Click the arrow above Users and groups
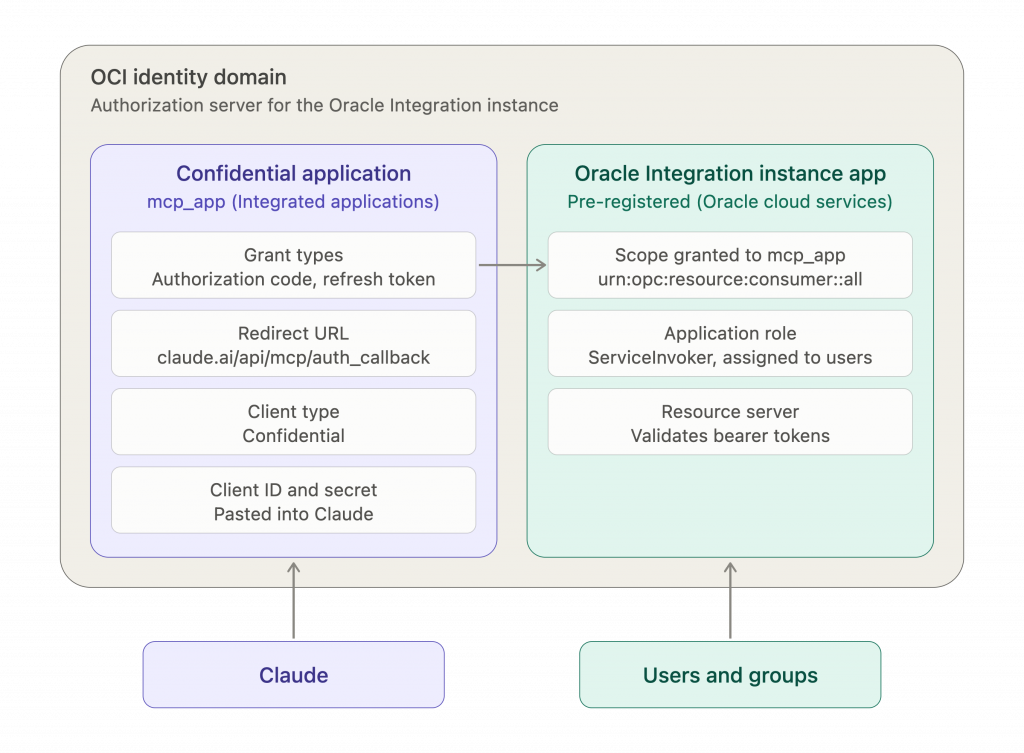The image size is (1024, 753). tap(729, 600)
